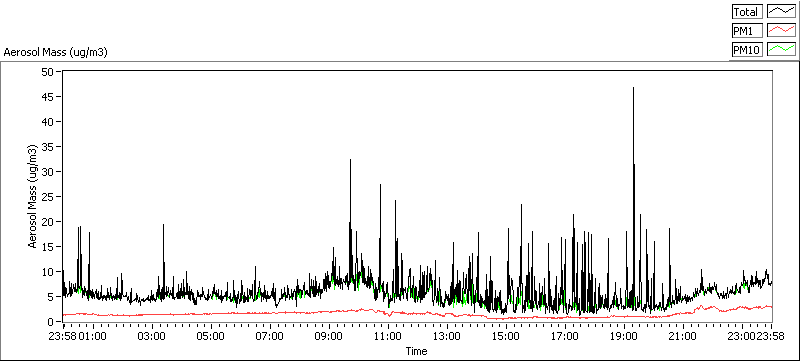
Task: Select the 45 value on the Y axis
Action: tap(48, 96)
